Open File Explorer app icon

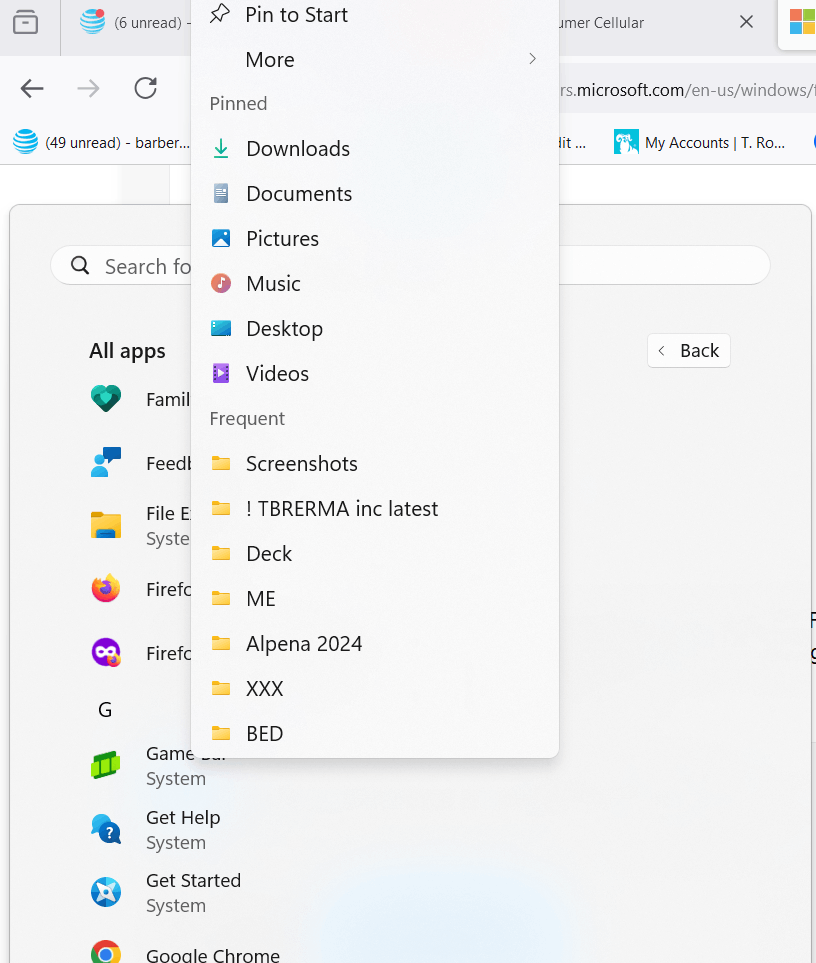106,525
